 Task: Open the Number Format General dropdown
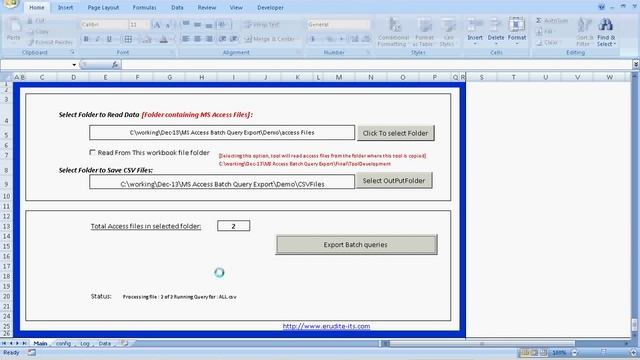tap(367, 25)
